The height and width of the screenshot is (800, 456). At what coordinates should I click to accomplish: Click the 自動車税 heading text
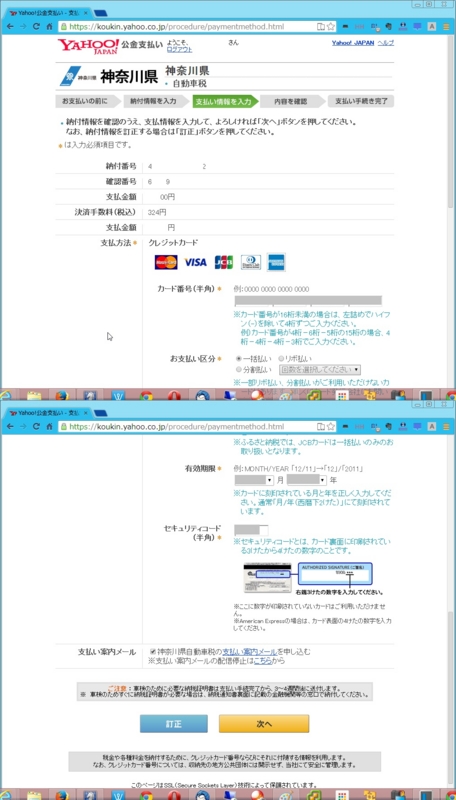(x=190, y=84)
